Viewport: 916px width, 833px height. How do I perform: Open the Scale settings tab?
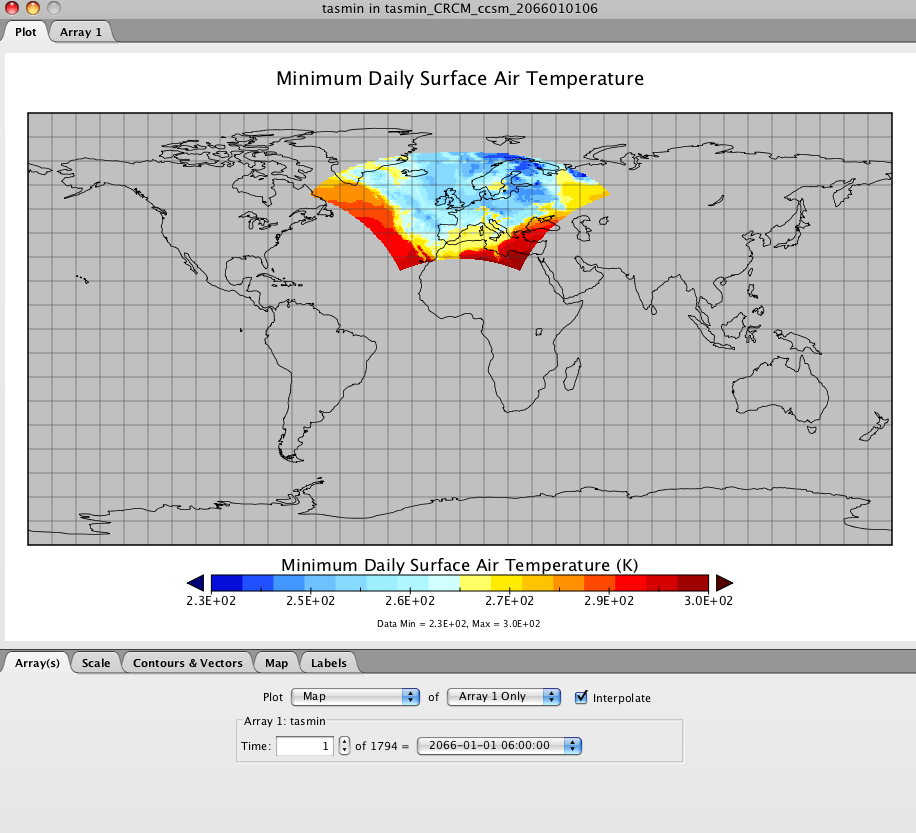click(96, 663)
